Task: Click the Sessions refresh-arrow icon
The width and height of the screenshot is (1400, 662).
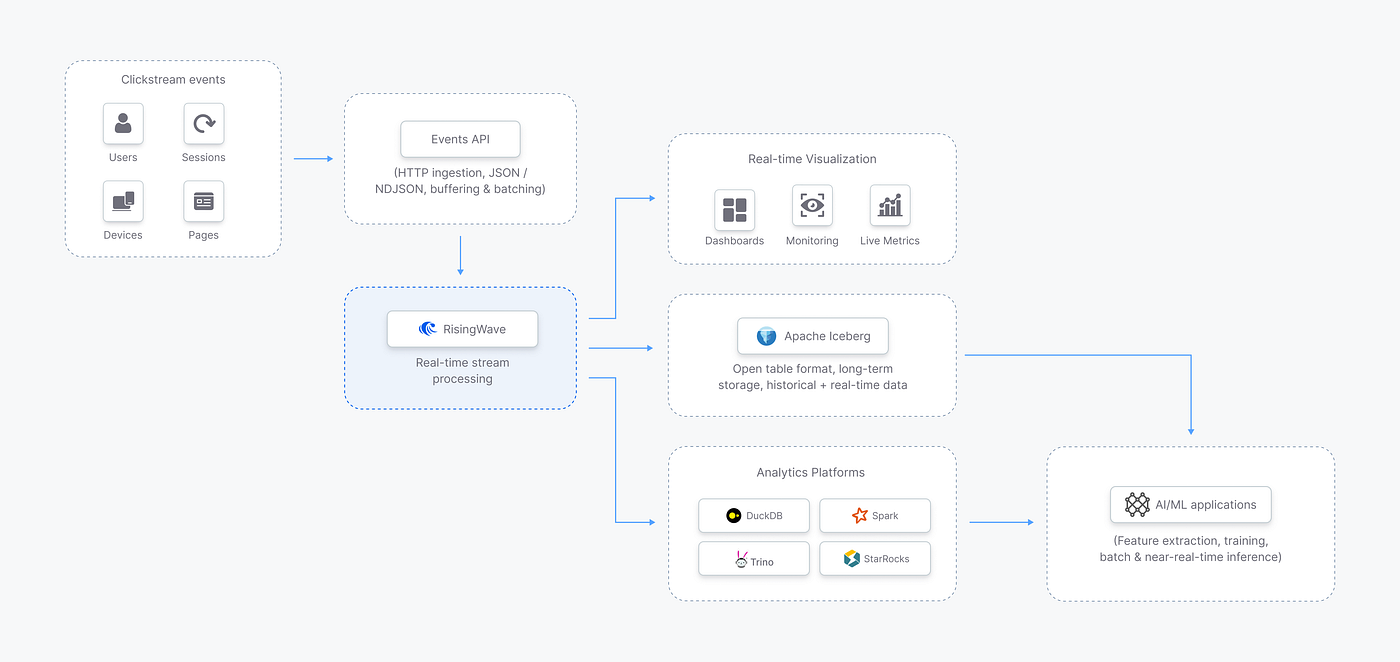Action: pyautogui.click(x=204, y=124)
